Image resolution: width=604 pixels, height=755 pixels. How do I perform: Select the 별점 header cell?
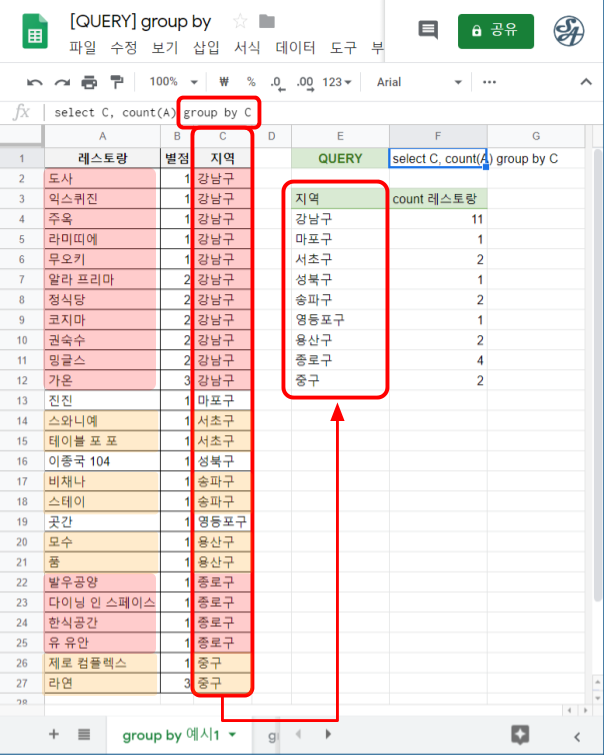tap(177, 158)
